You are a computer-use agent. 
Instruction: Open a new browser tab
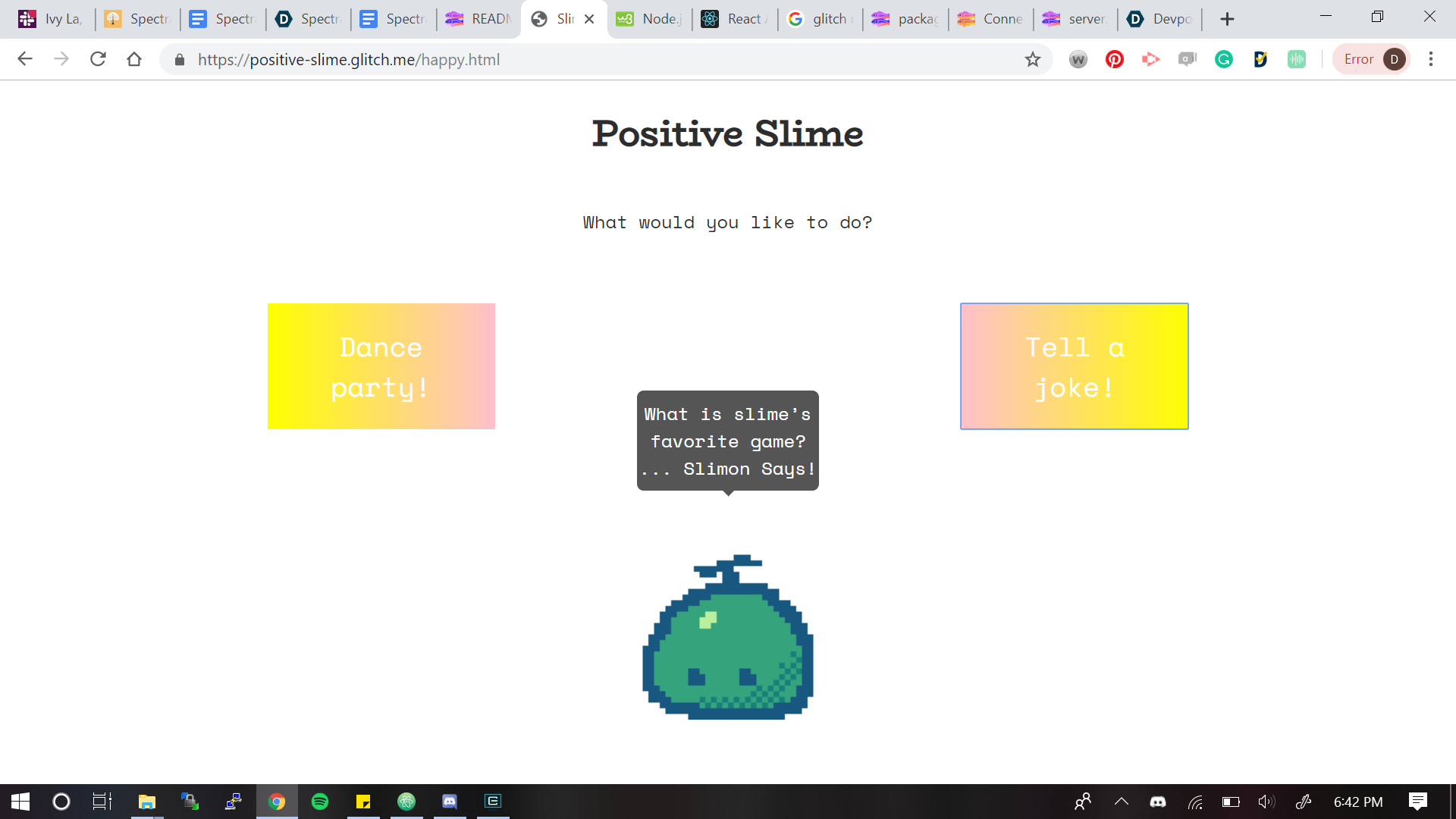(1227, 19)
